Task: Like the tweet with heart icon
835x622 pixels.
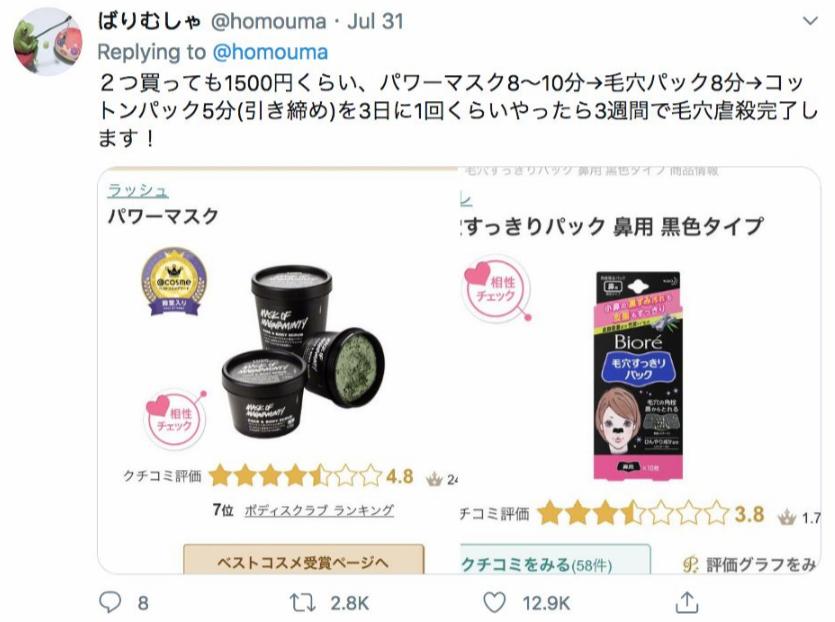Action: [494, 603]
